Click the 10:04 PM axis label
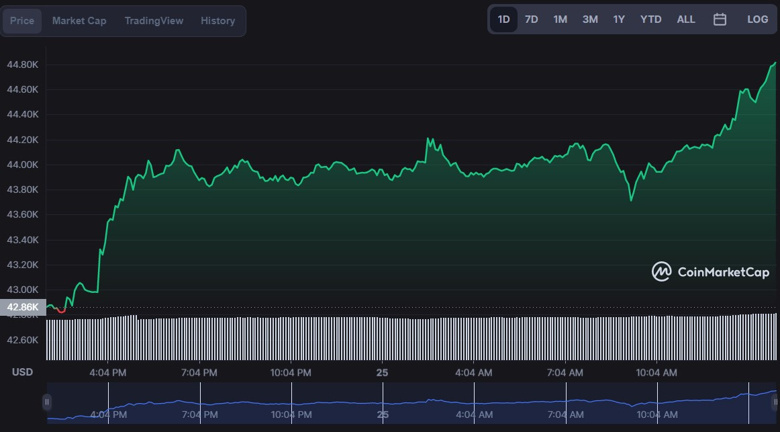This screenshot has height=432, width=780. click(291, 372)
